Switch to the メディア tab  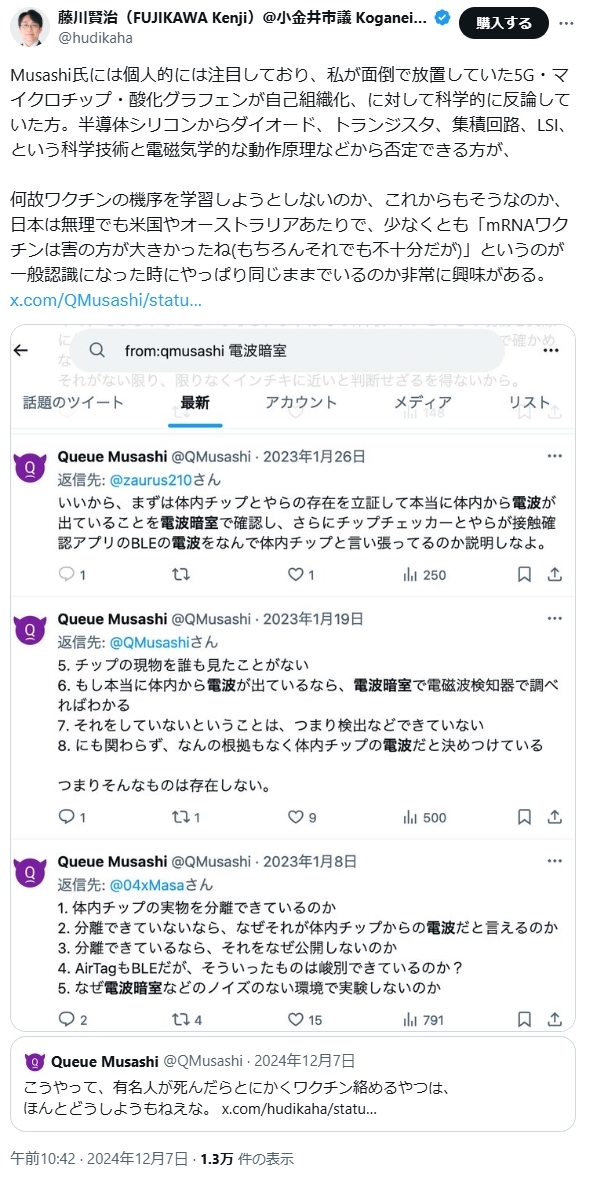pyautogui.click(x=423, y=402)
